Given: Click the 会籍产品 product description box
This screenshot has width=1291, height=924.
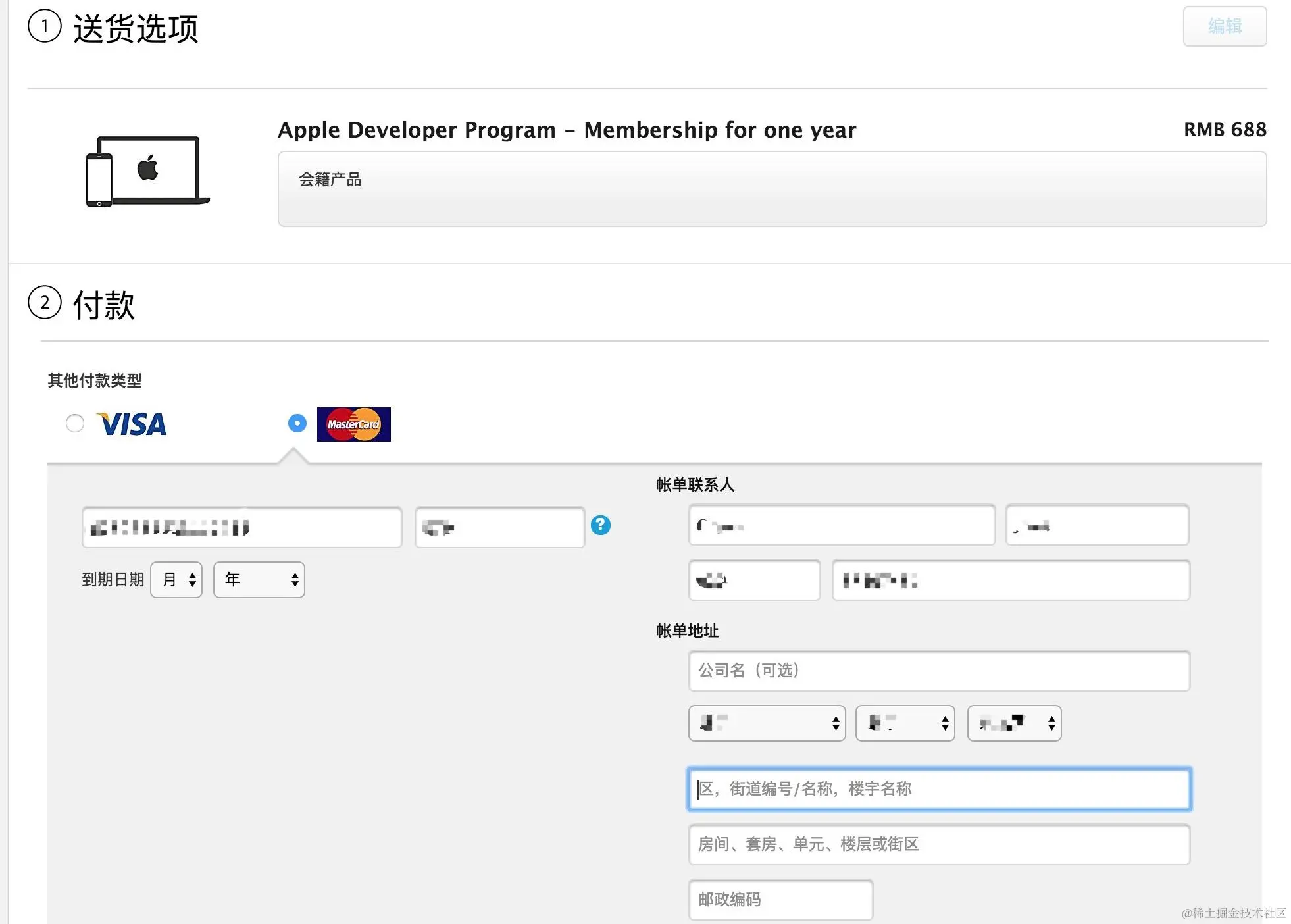Looking at the screenshot, I should point(772,189).
